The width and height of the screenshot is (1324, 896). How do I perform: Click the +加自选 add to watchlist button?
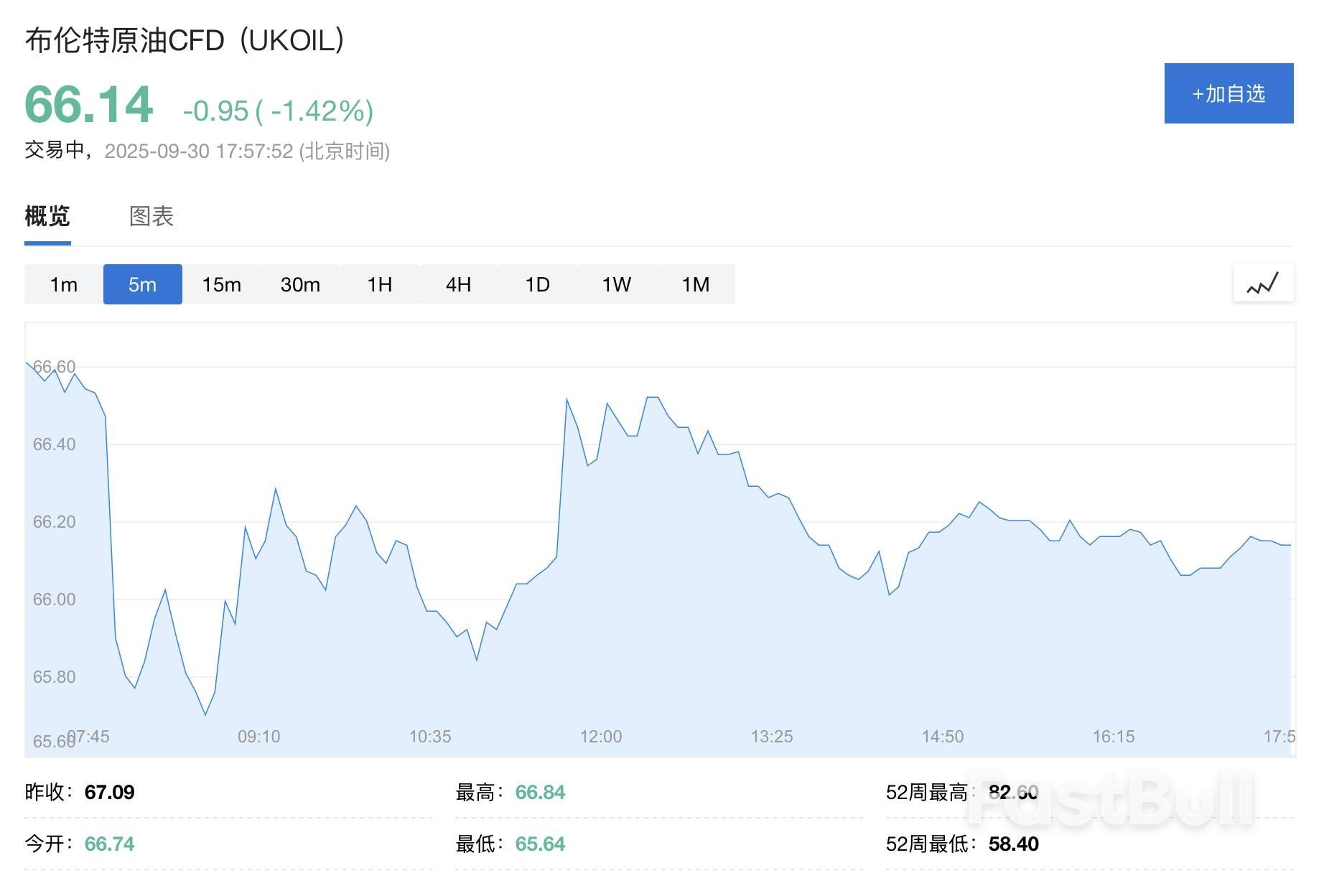click(x=1229, y=93)
